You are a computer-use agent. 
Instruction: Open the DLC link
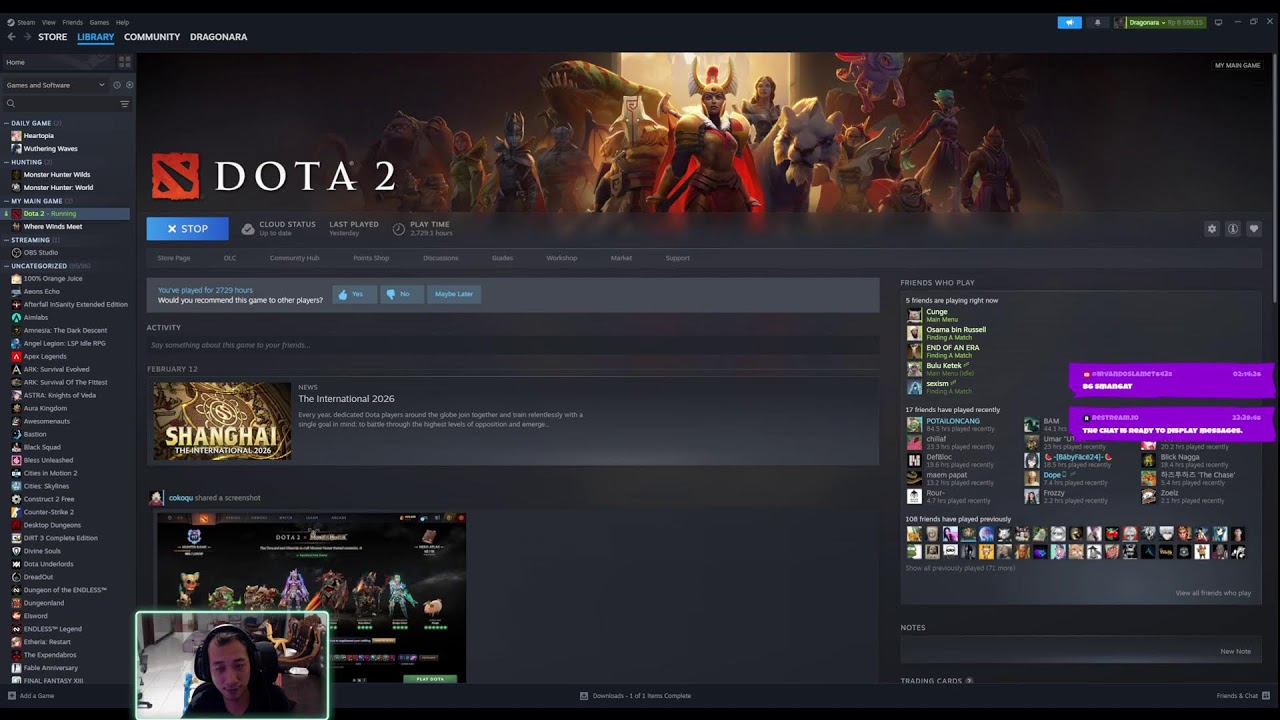230,258
